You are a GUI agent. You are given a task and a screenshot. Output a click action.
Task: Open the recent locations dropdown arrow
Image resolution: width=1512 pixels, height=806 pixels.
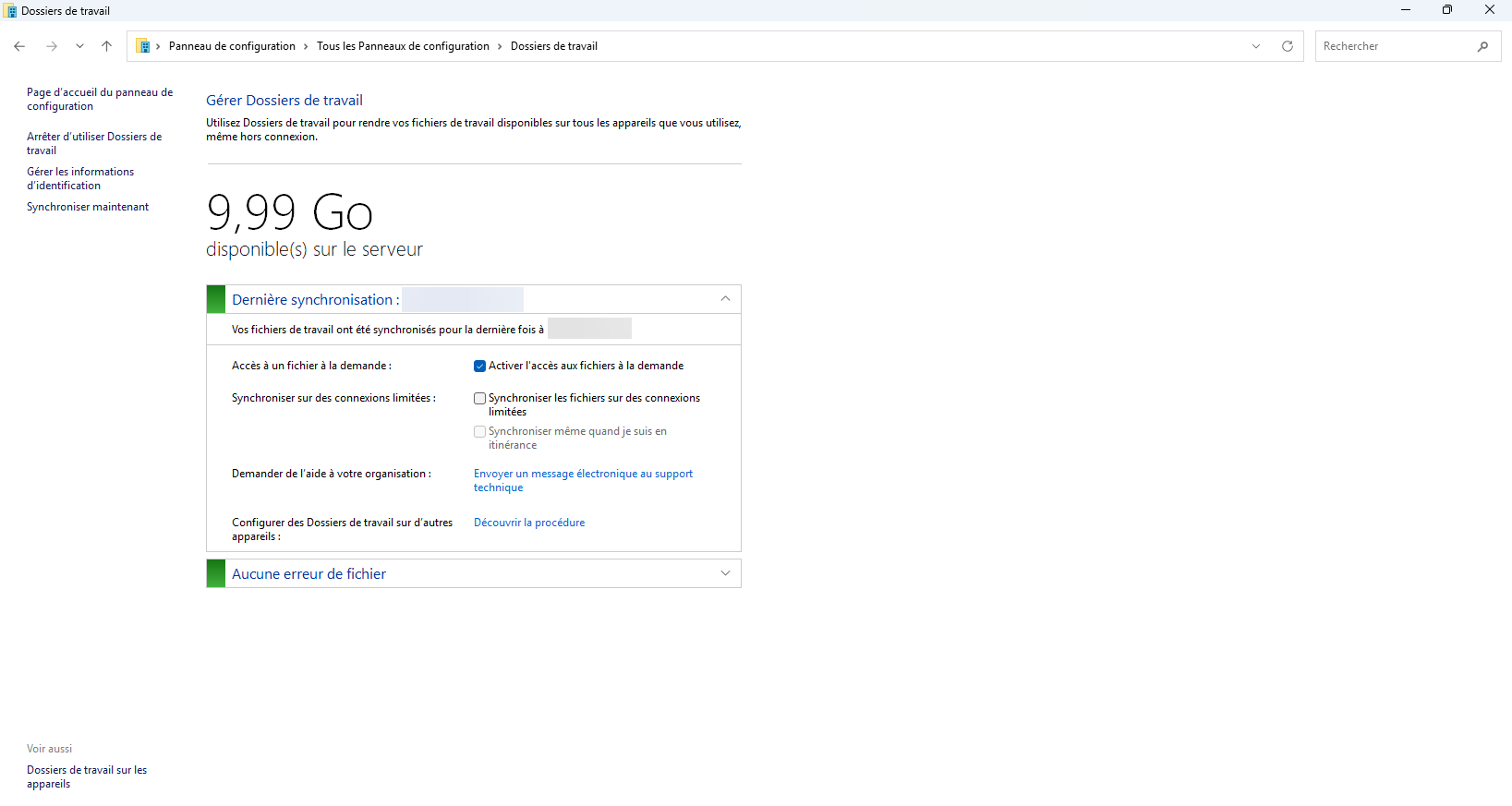(79, 46)
